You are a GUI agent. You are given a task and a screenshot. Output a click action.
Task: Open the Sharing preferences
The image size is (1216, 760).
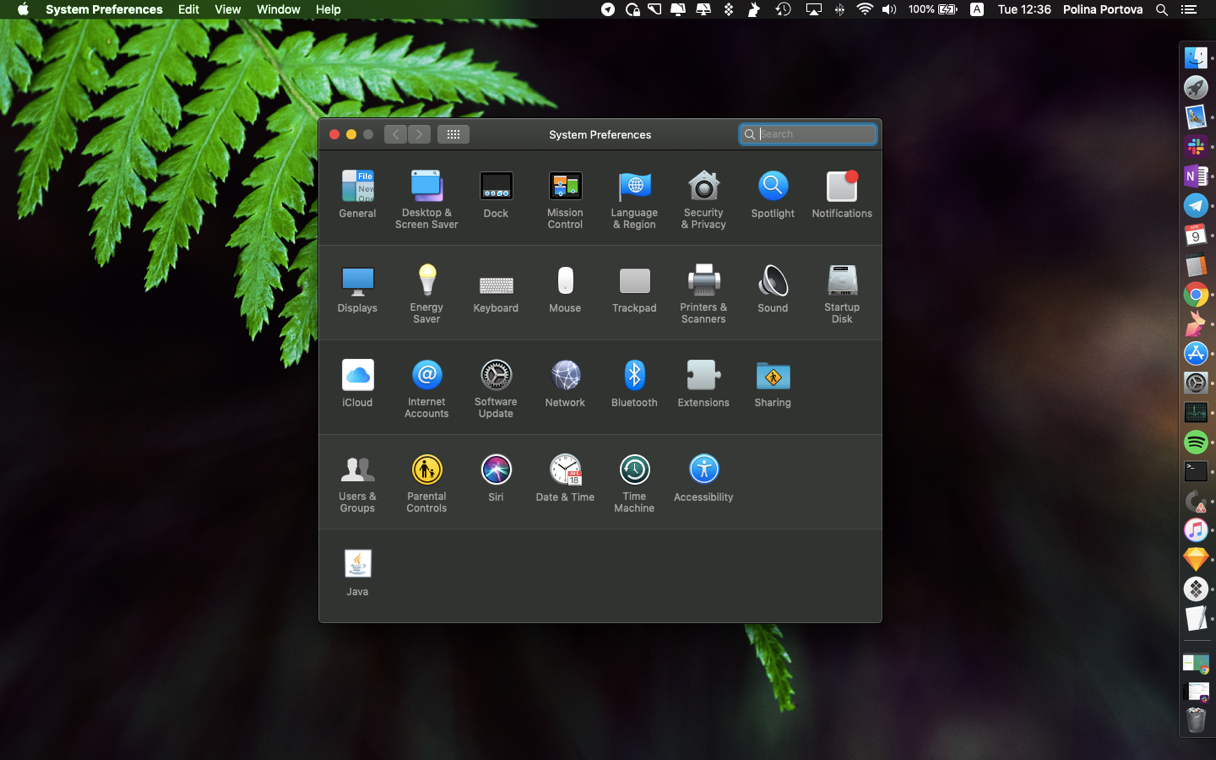(772, 385)
